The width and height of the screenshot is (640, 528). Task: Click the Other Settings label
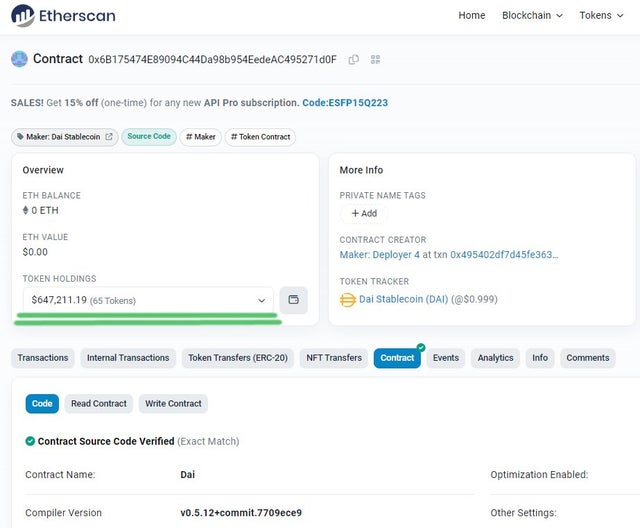coord(523,513)
